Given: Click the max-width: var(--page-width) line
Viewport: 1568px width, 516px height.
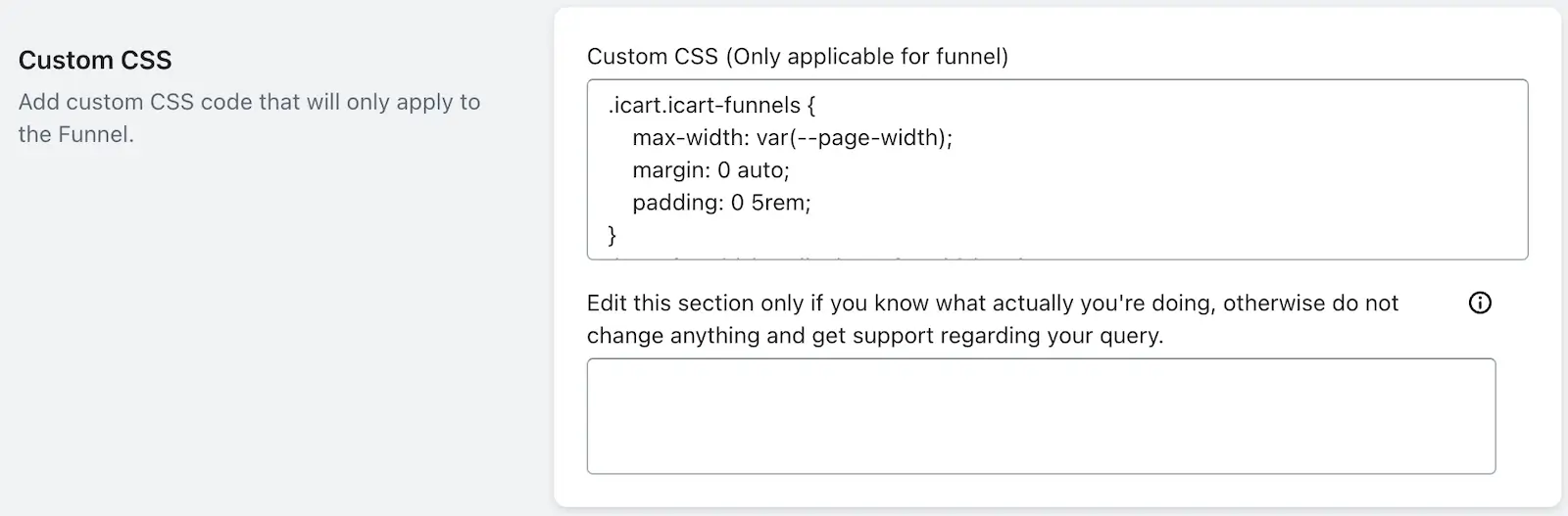Looking at the screenshot, I should (792, 137).
